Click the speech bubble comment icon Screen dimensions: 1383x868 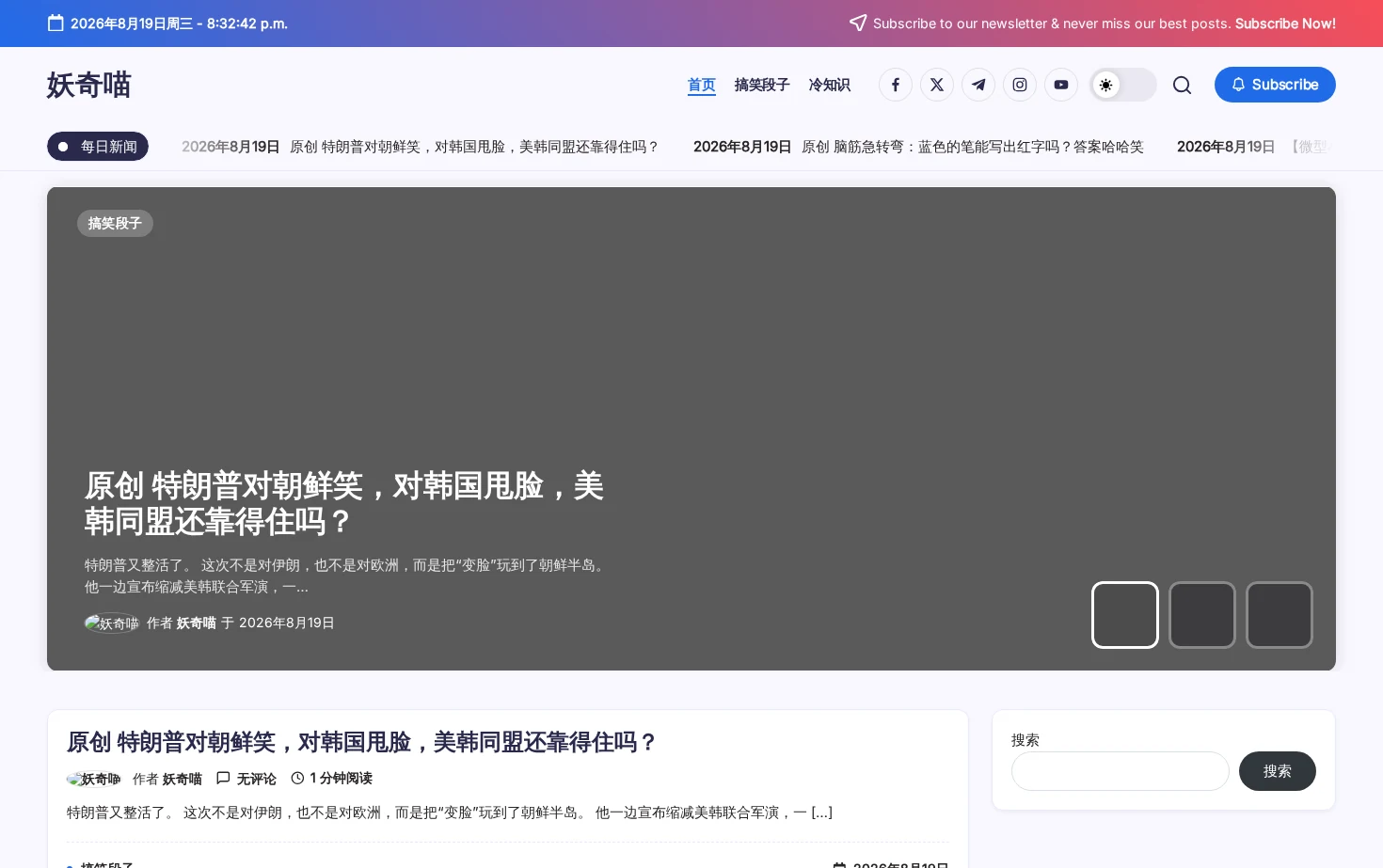coord(223,778)
